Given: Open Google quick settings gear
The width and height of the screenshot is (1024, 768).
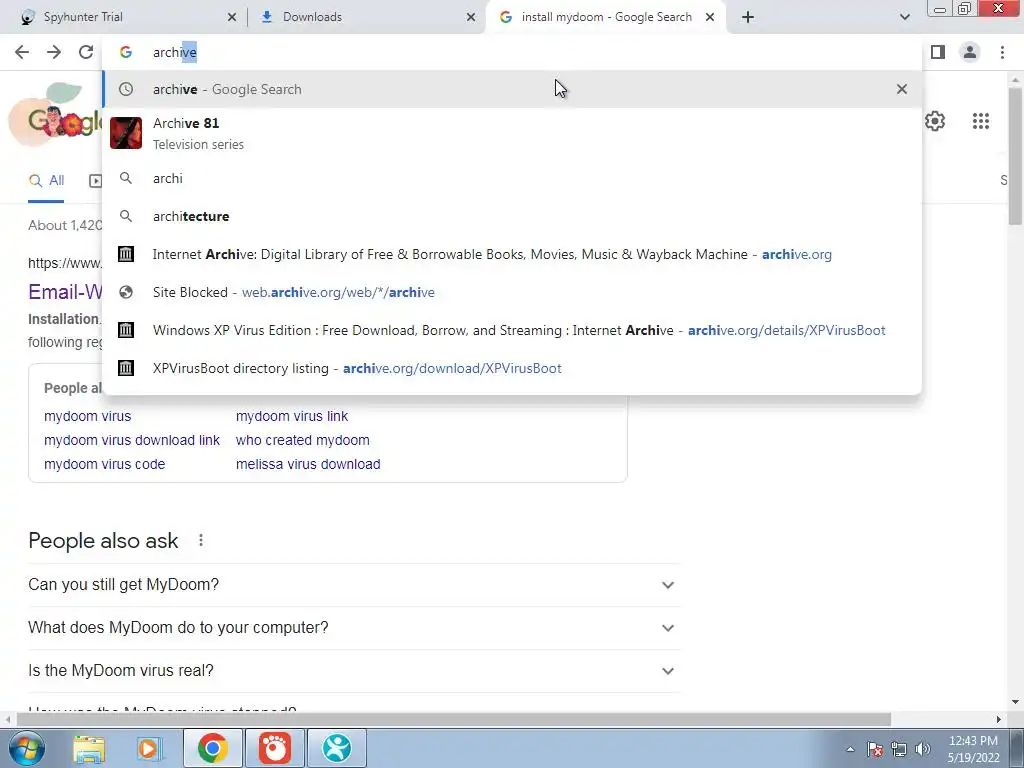Looking at the screenshot, I should click(x=935, y=121).
